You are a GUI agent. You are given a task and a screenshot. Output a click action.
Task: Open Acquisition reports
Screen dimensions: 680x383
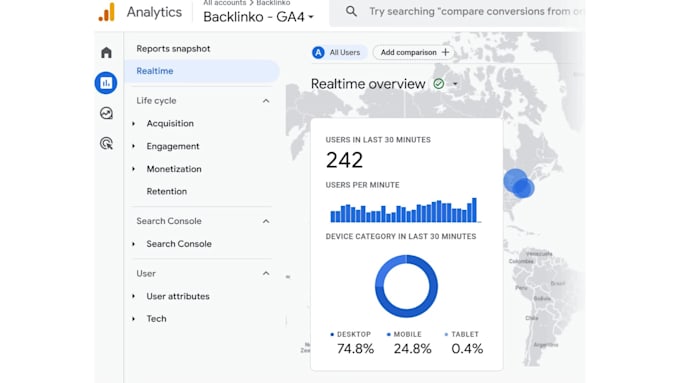pos(170,124)
